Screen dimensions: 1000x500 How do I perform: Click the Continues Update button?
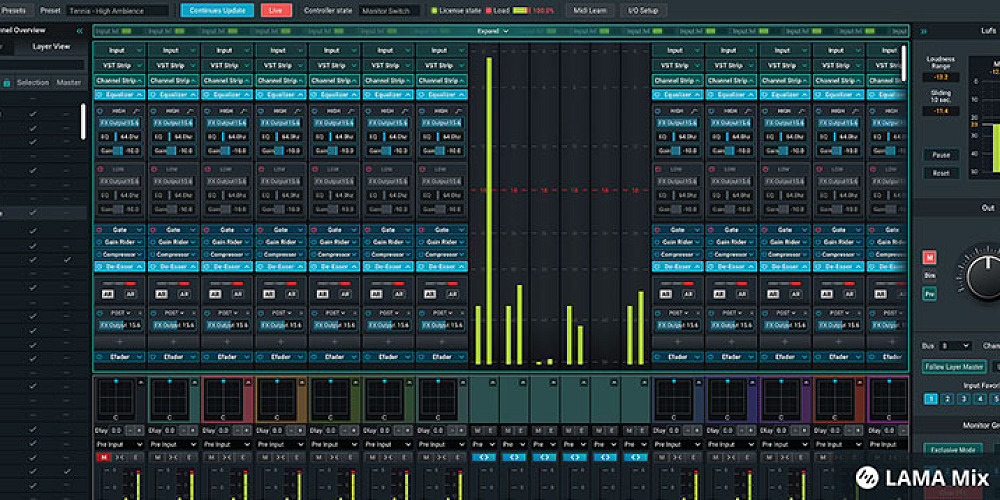(x=217, y=10)
